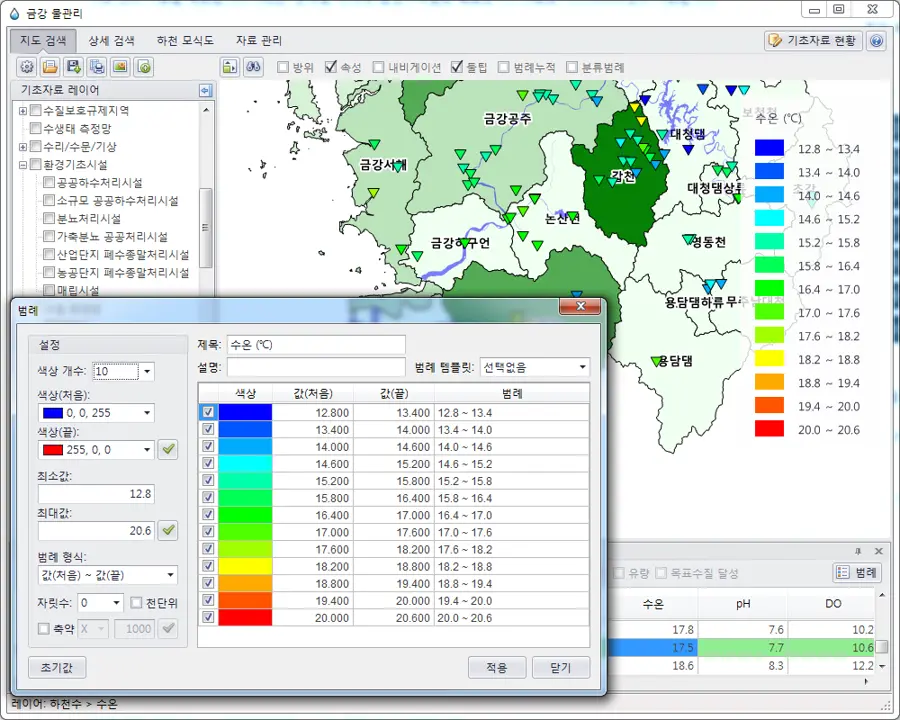
Task: Click the 제목 input field containing 수온 (℃)
Action: click(x=316, y=344)
